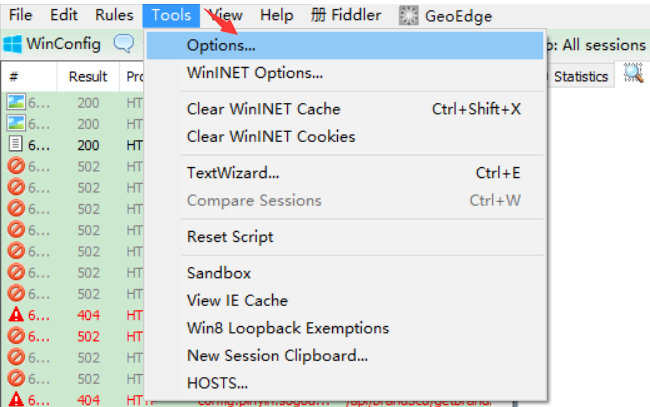
Task: Switch to the Statistics tab
Action: click(x=580, y=76)
